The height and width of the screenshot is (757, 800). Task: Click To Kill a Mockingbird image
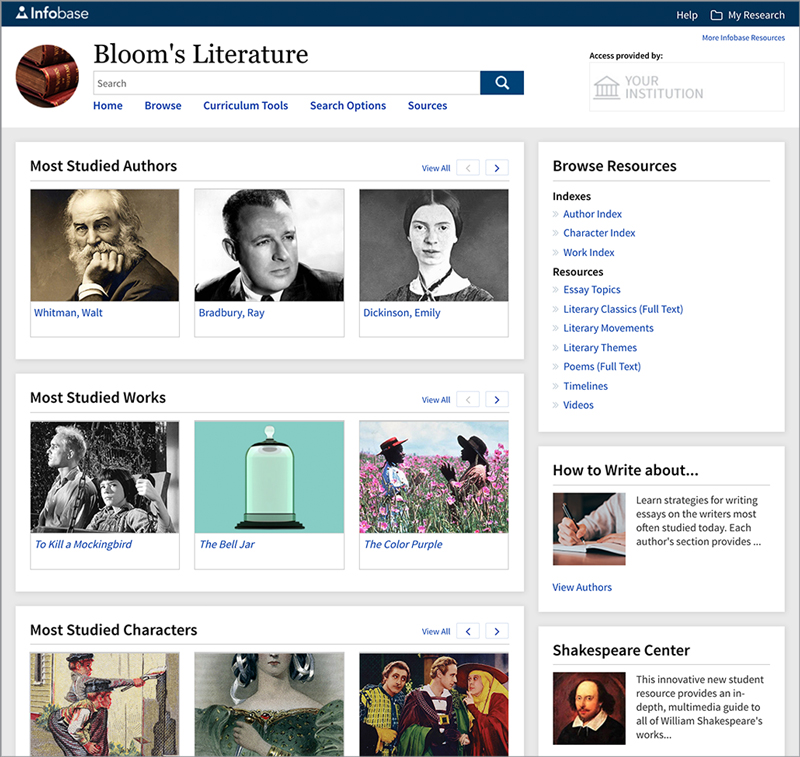(105, 477)
